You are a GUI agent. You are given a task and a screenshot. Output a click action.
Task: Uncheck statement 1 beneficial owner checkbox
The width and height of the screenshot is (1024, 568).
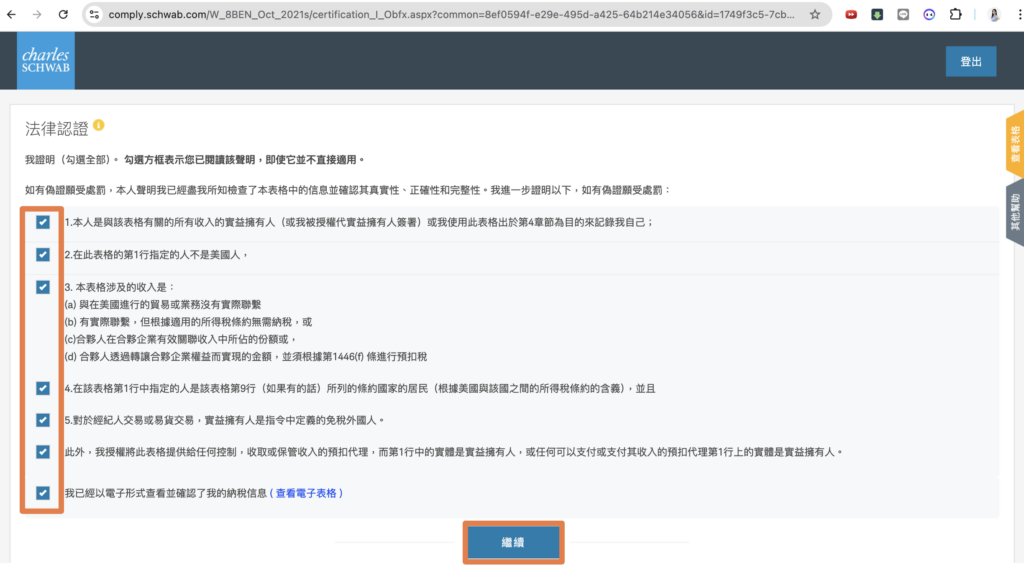point(42,222)
